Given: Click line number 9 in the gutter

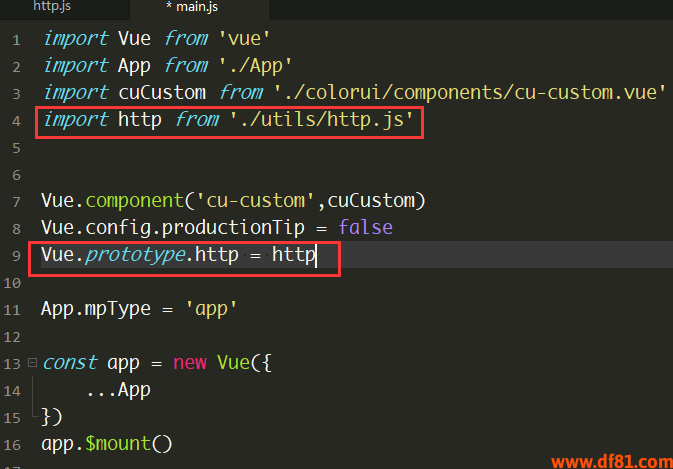Looking at the screenshot, I should pos(16,256).
